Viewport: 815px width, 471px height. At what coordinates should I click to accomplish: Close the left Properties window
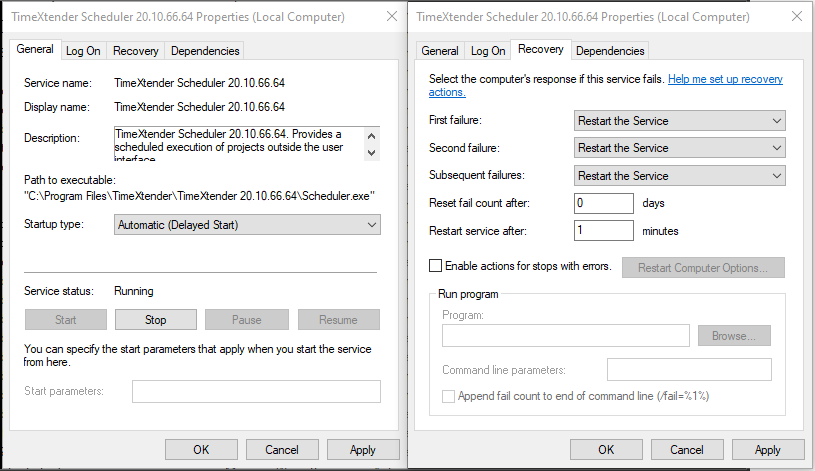[x=392, y=17]
